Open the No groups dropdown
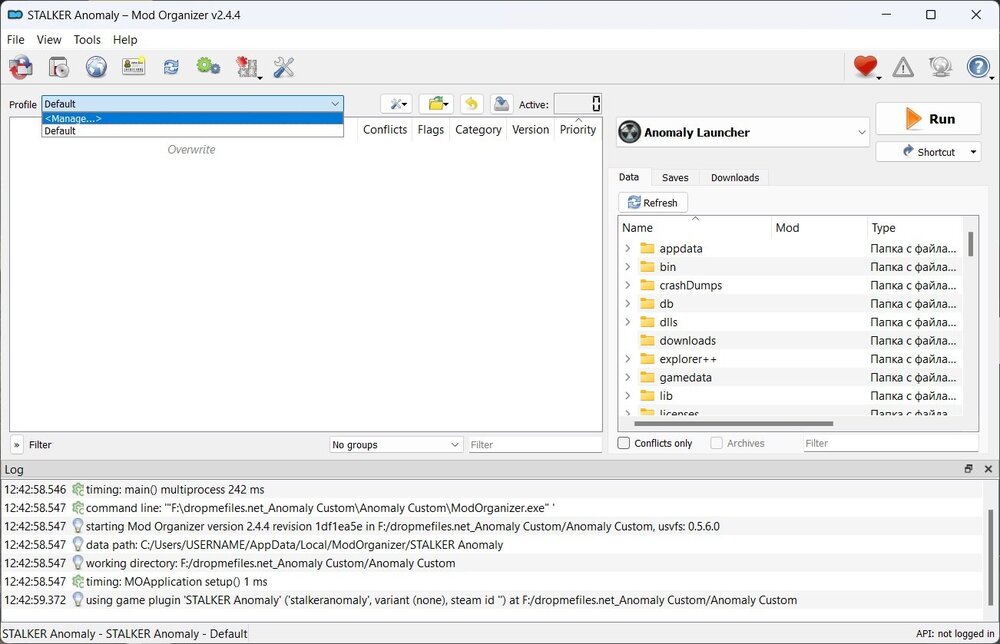Image resolution: width=1000 pixels, height=644 pixels. click(x=396, y=445)
